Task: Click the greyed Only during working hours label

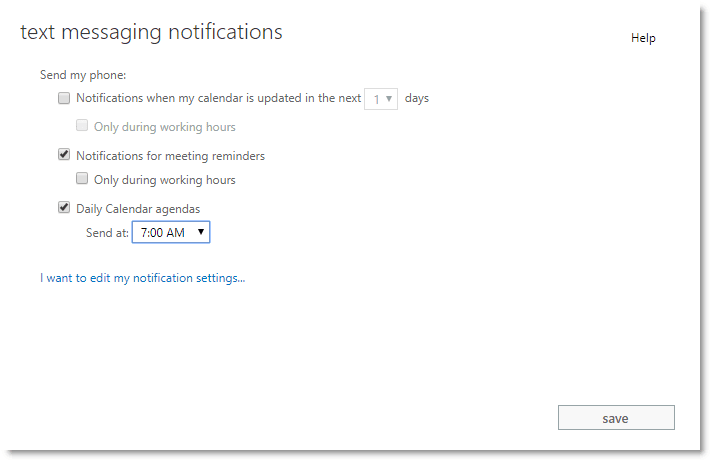Action: [165, 127]
